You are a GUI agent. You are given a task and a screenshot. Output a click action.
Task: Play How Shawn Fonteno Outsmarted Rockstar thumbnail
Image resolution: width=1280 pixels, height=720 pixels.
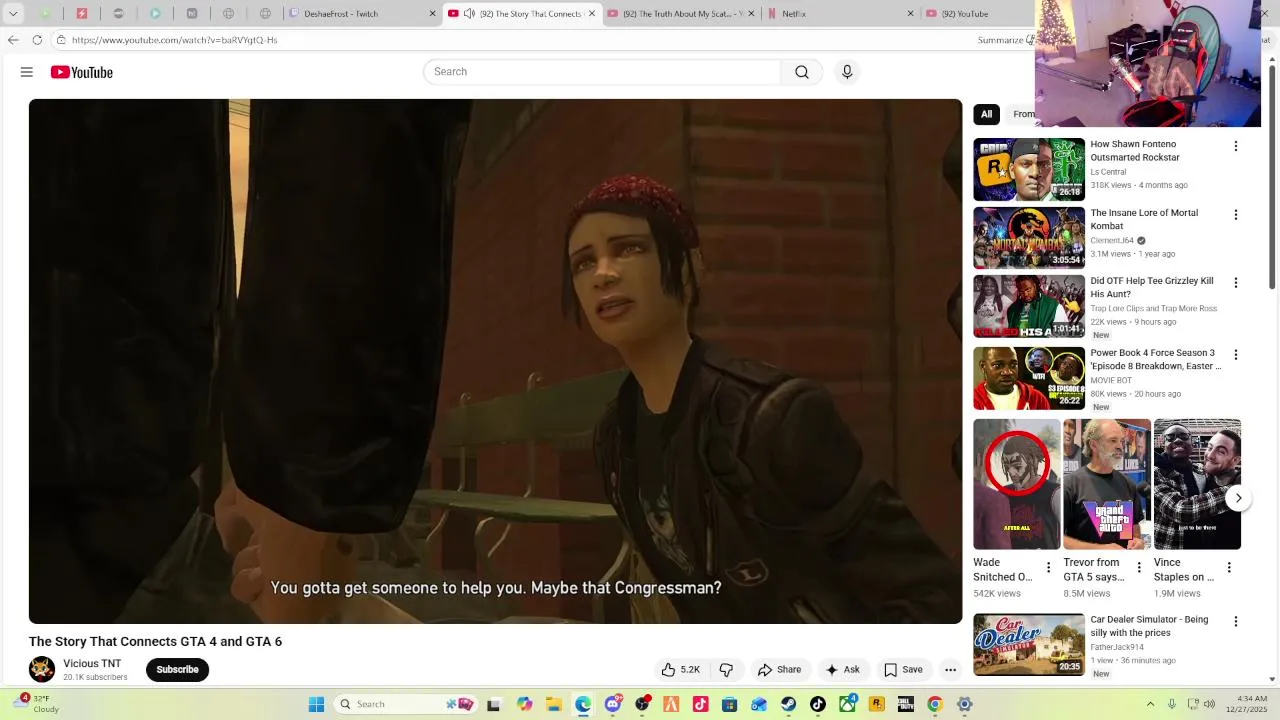pos(1029,170)
